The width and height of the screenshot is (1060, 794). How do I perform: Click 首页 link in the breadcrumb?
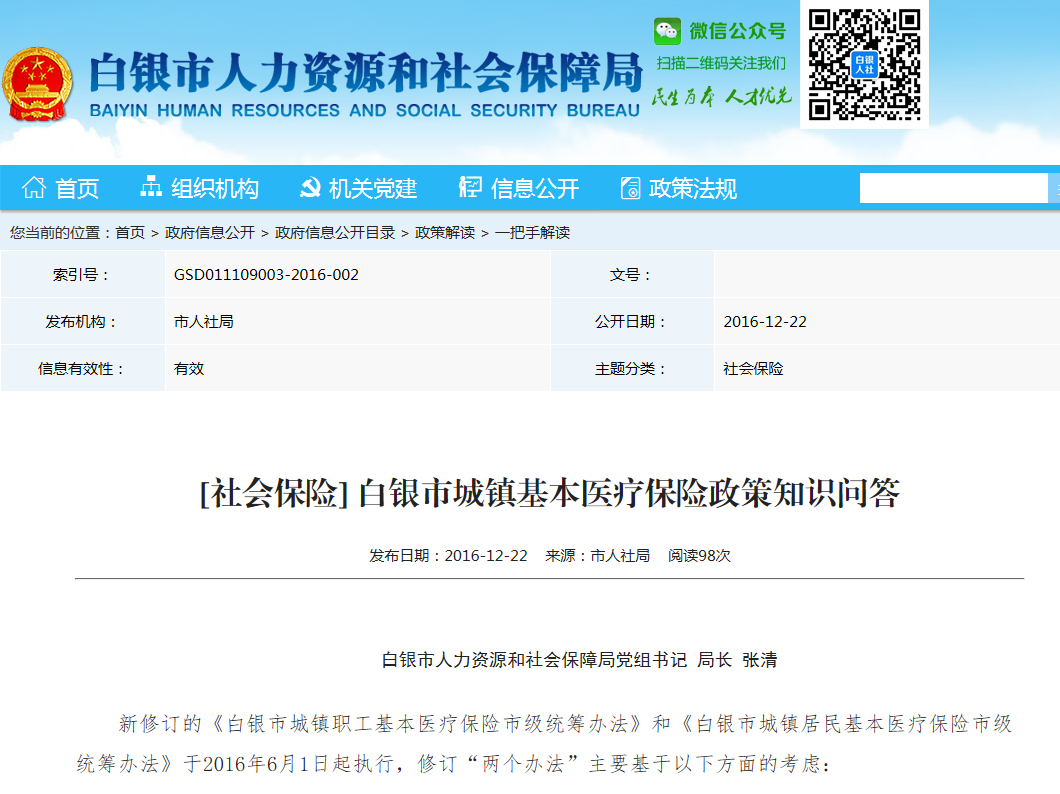(x=130, y=232)
